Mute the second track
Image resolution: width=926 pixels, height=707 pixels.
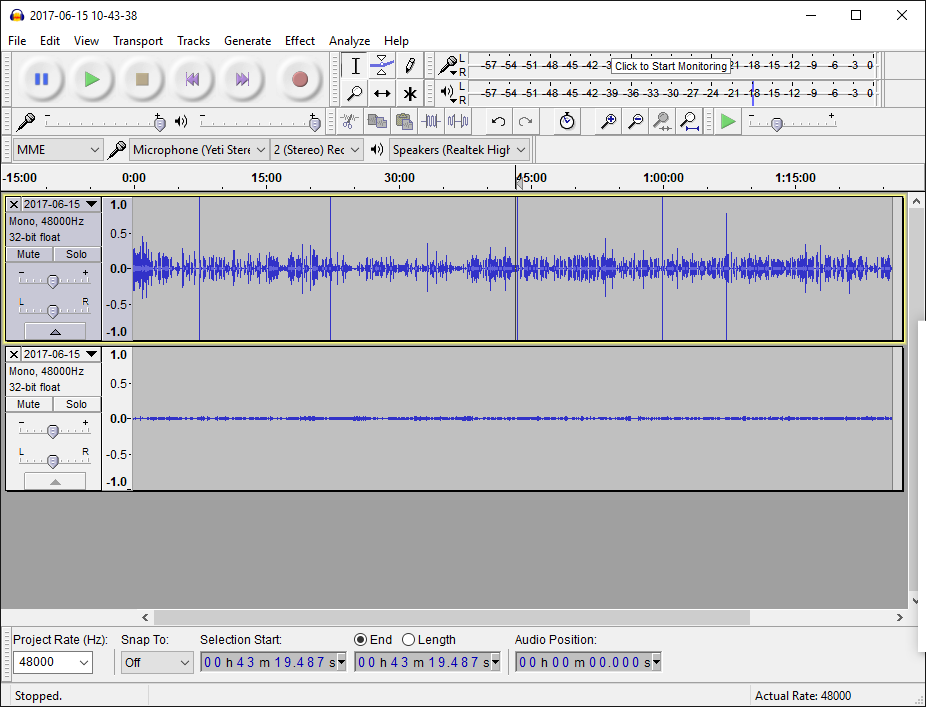click(28, 405)
